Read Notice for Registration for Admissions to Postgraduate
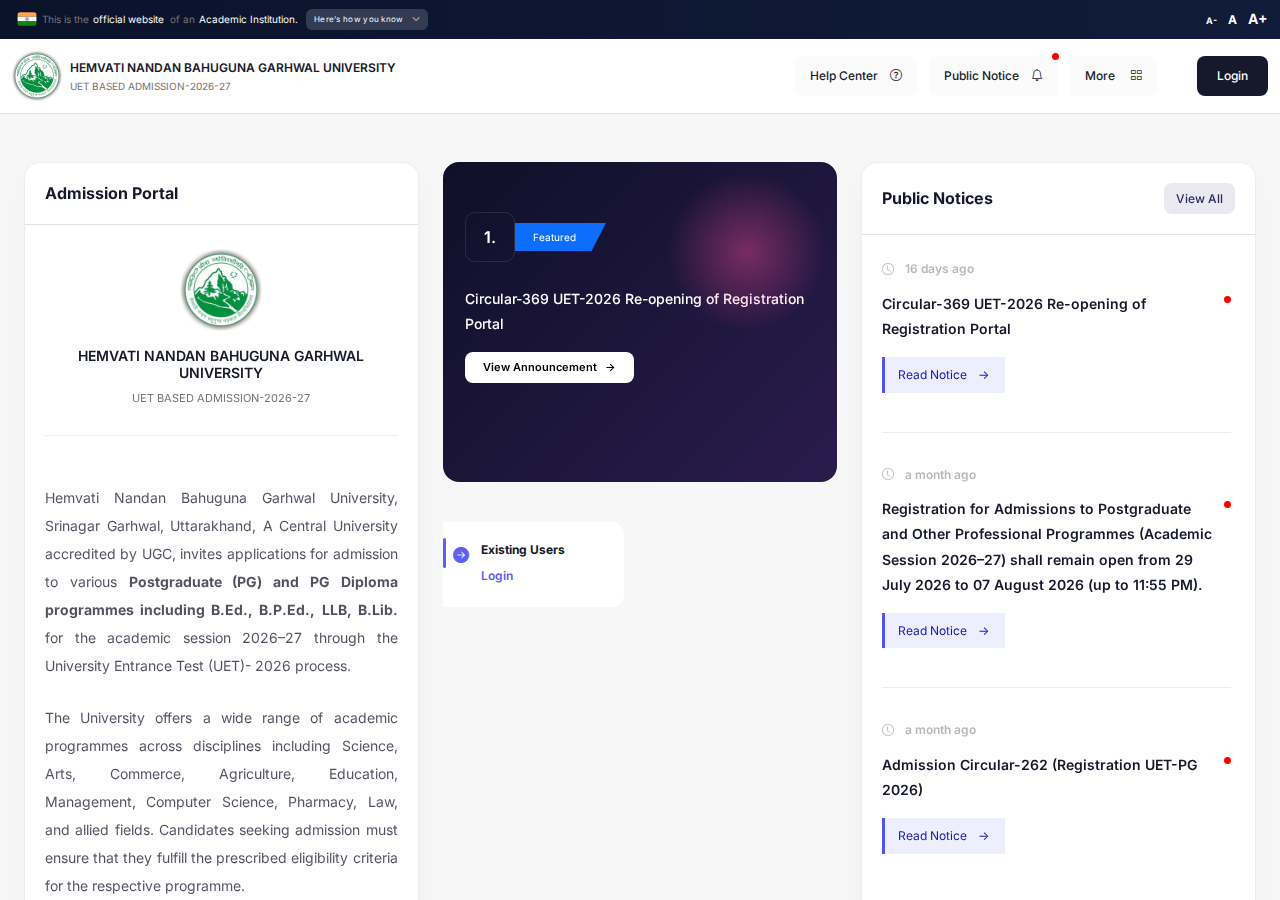This screenshot has width=1280, height=900. 943,631
